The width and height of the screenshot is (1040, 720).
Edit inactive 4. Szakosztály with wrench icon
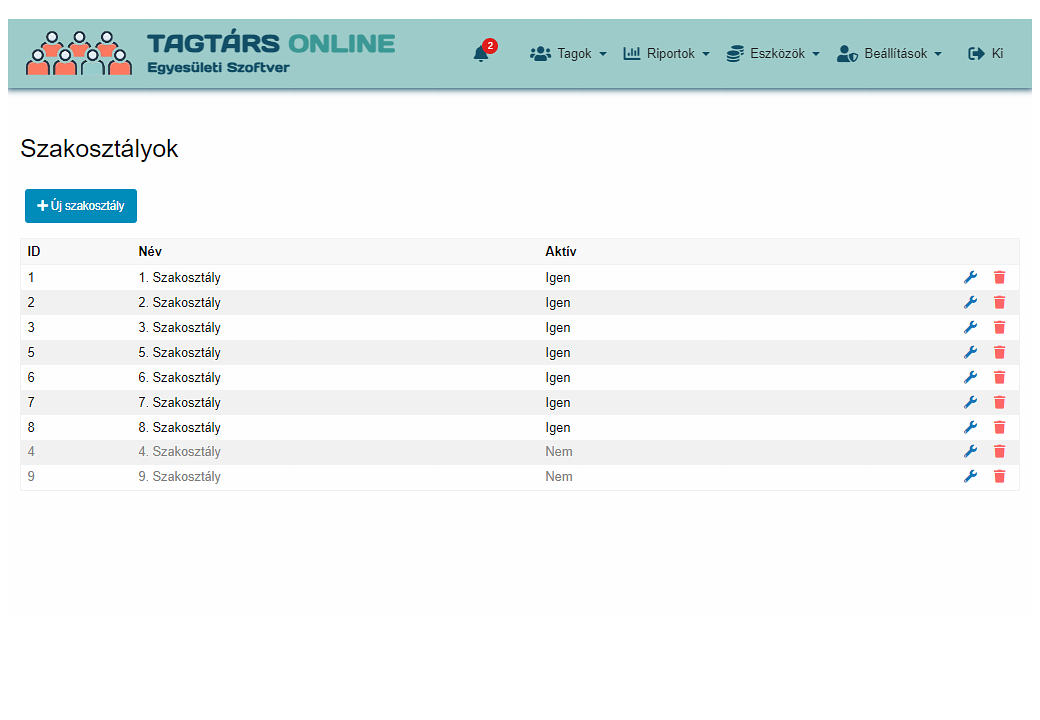[970, 451]
